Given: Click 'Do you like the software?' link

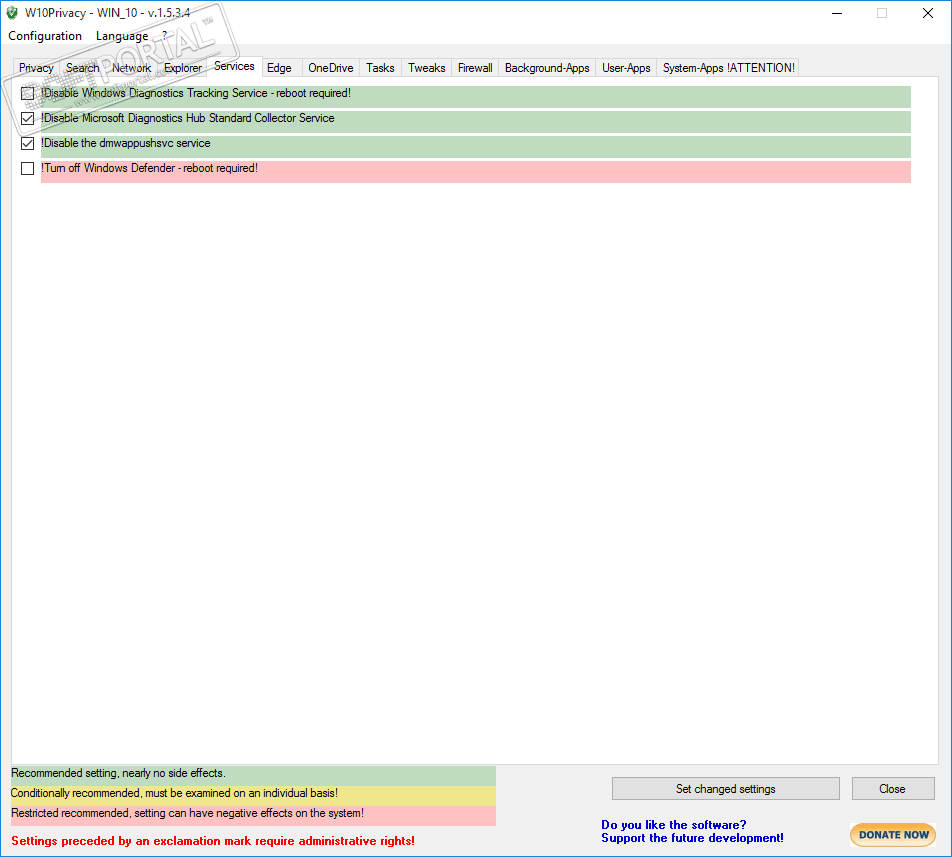Looking at the screenshot, I should pyautogui.click(x=673, y=825).
